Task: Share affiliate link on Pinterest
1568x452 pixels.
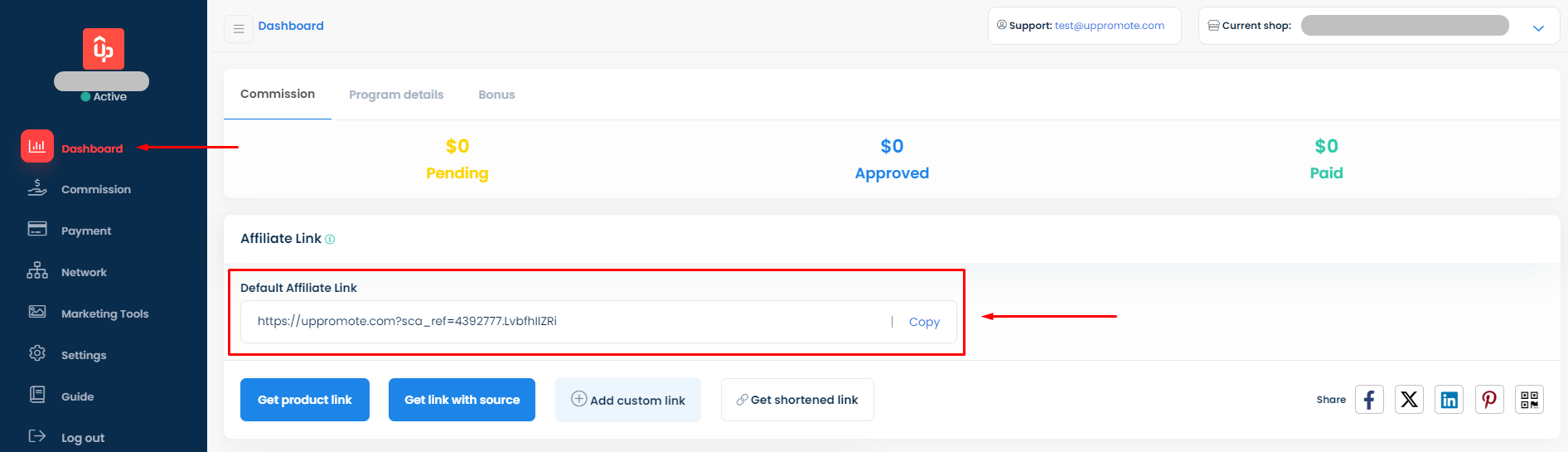Action: point(1489,400)
